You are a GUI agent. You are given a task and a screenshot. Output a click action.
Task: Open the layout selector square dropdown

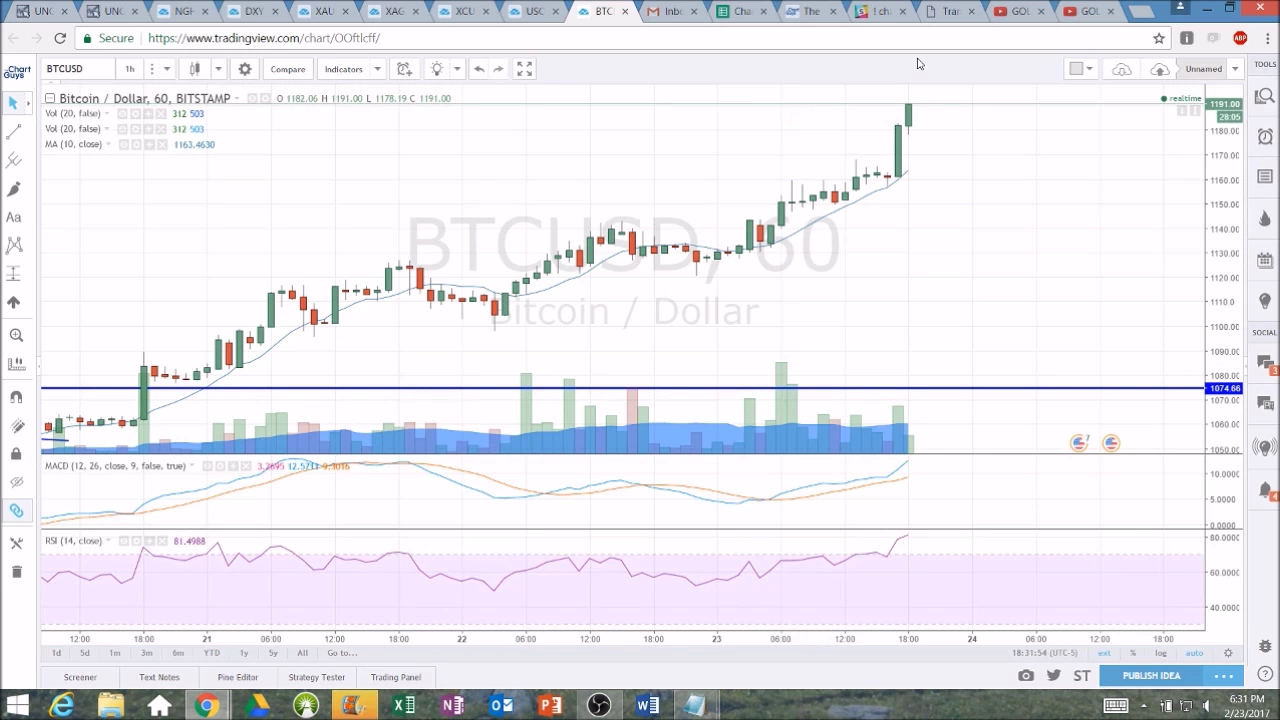(x=1081, y=69)
